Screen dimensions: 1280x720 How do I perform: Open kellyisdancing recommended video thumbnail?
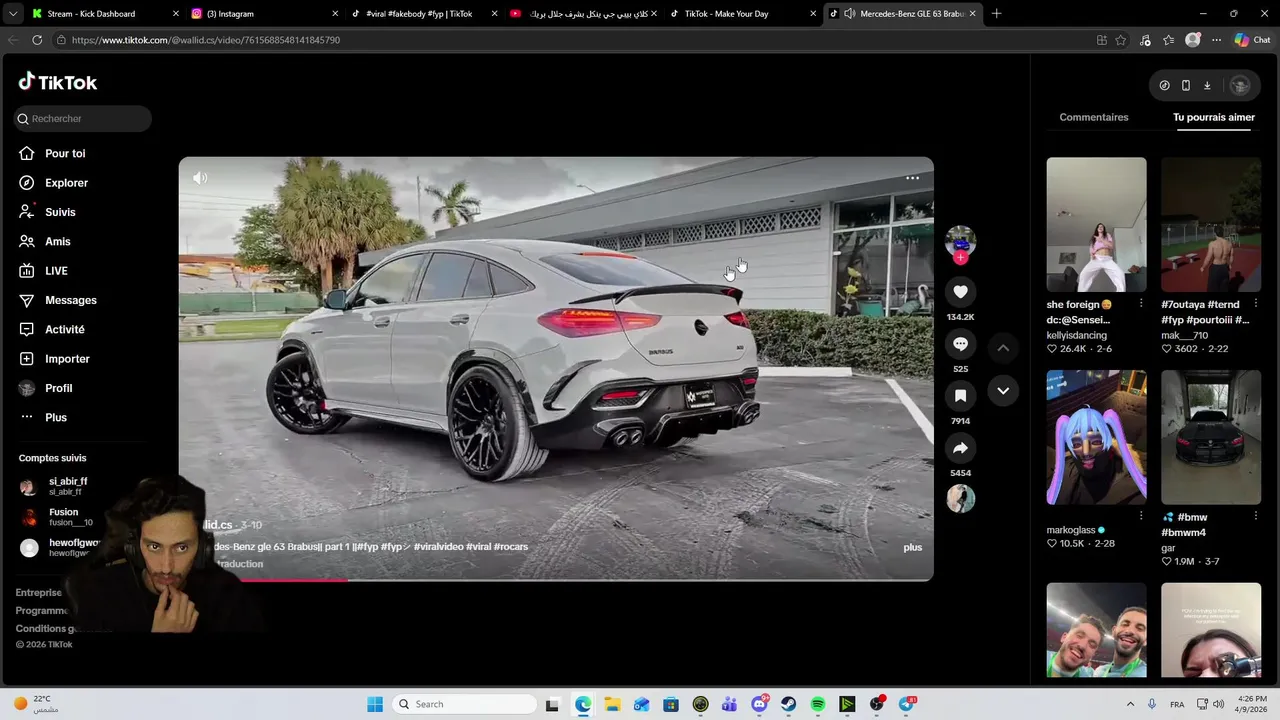tap(1096, 224)
